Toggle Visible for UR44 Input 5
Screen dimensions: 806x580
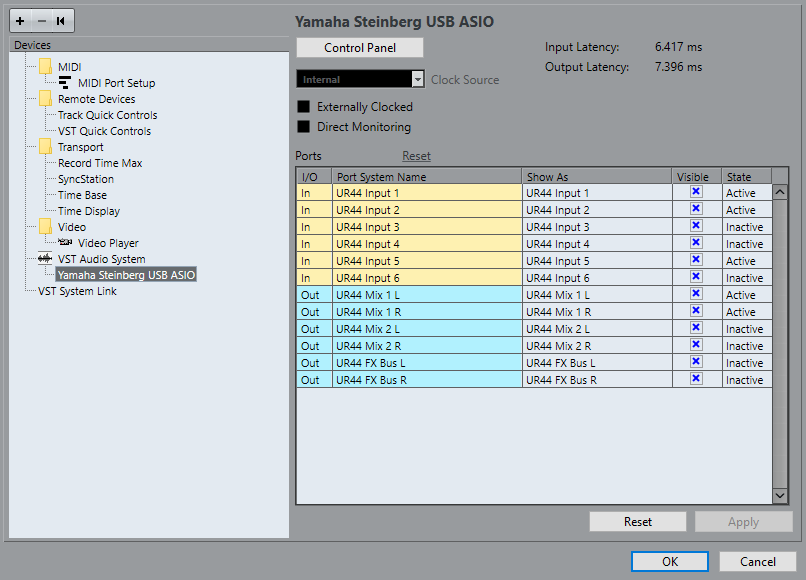coord(696,260)
